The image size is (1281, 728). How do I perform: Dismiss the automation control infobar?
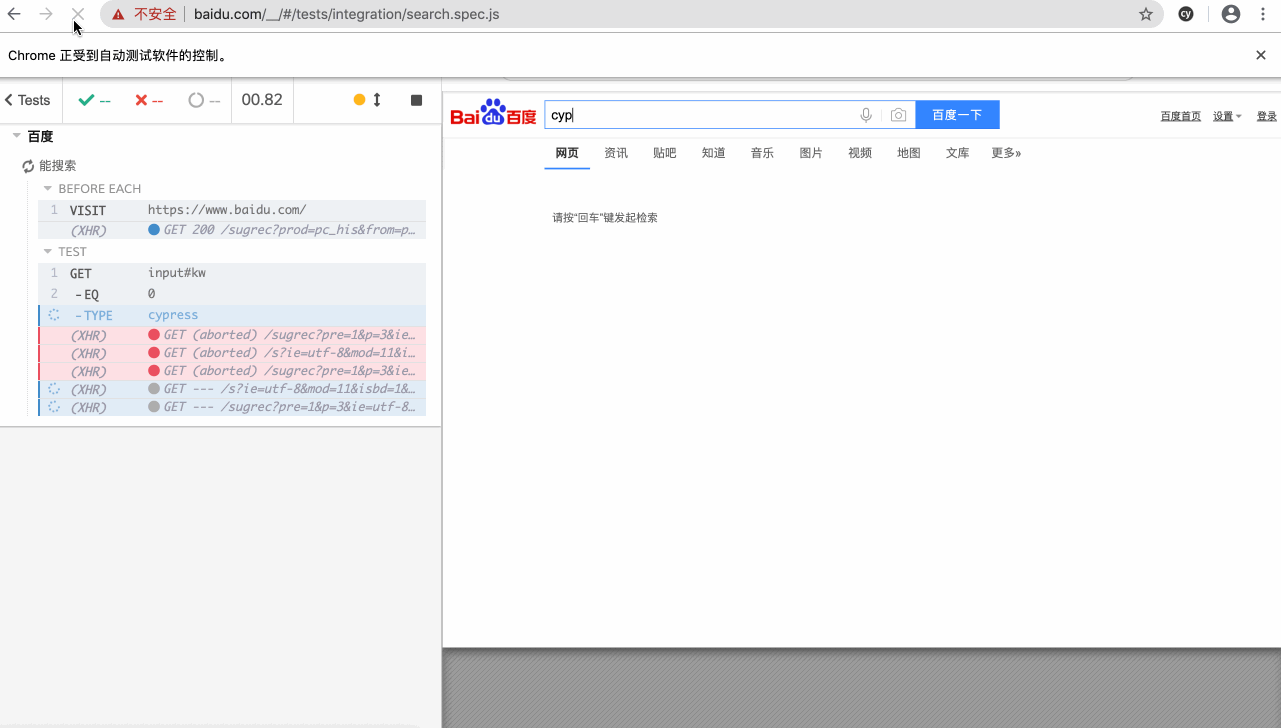click(1261, 55)
